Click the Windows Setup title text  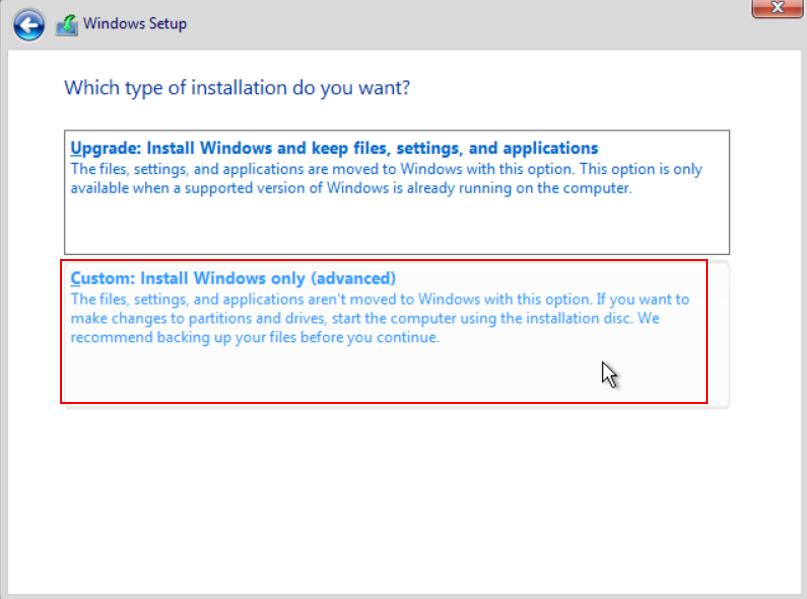(135, 24)
